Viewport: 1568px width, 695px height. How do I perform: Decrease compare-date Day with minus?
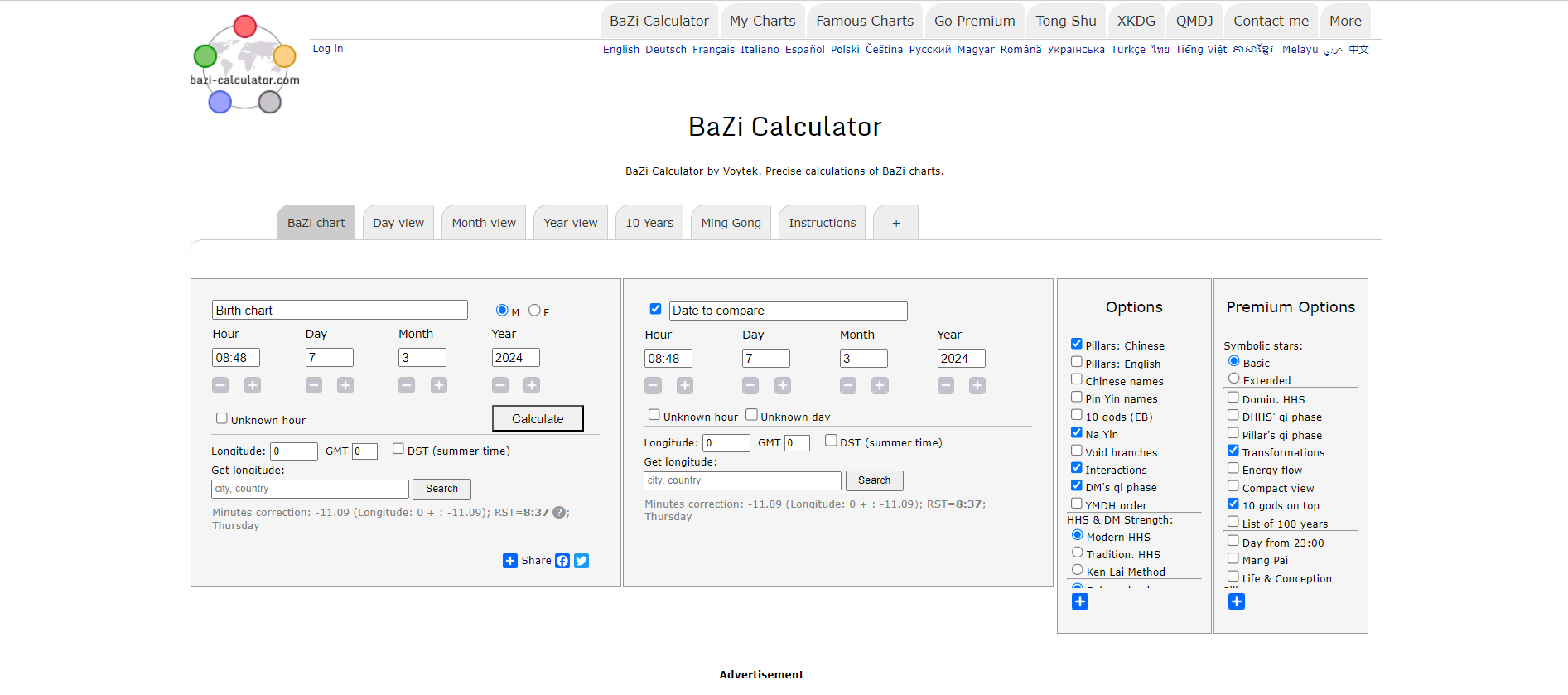pos(750,385)
